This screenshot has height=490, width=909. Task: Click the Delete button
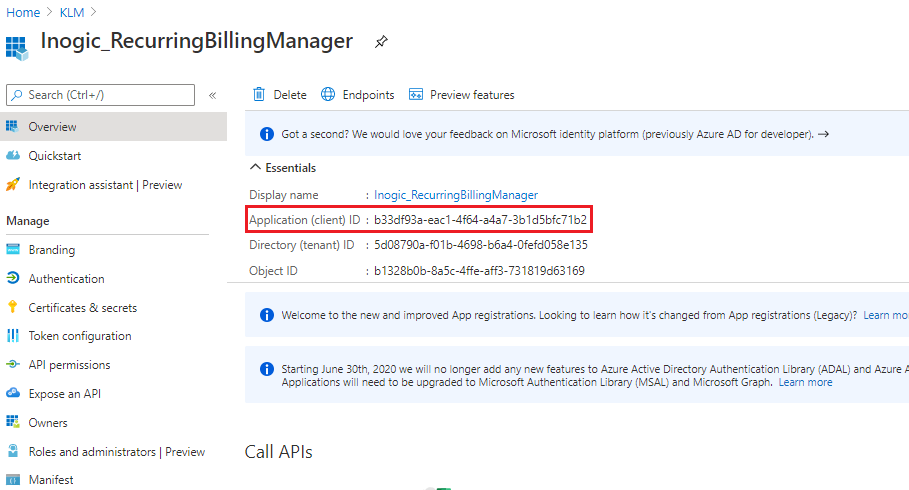pos(279,95)
